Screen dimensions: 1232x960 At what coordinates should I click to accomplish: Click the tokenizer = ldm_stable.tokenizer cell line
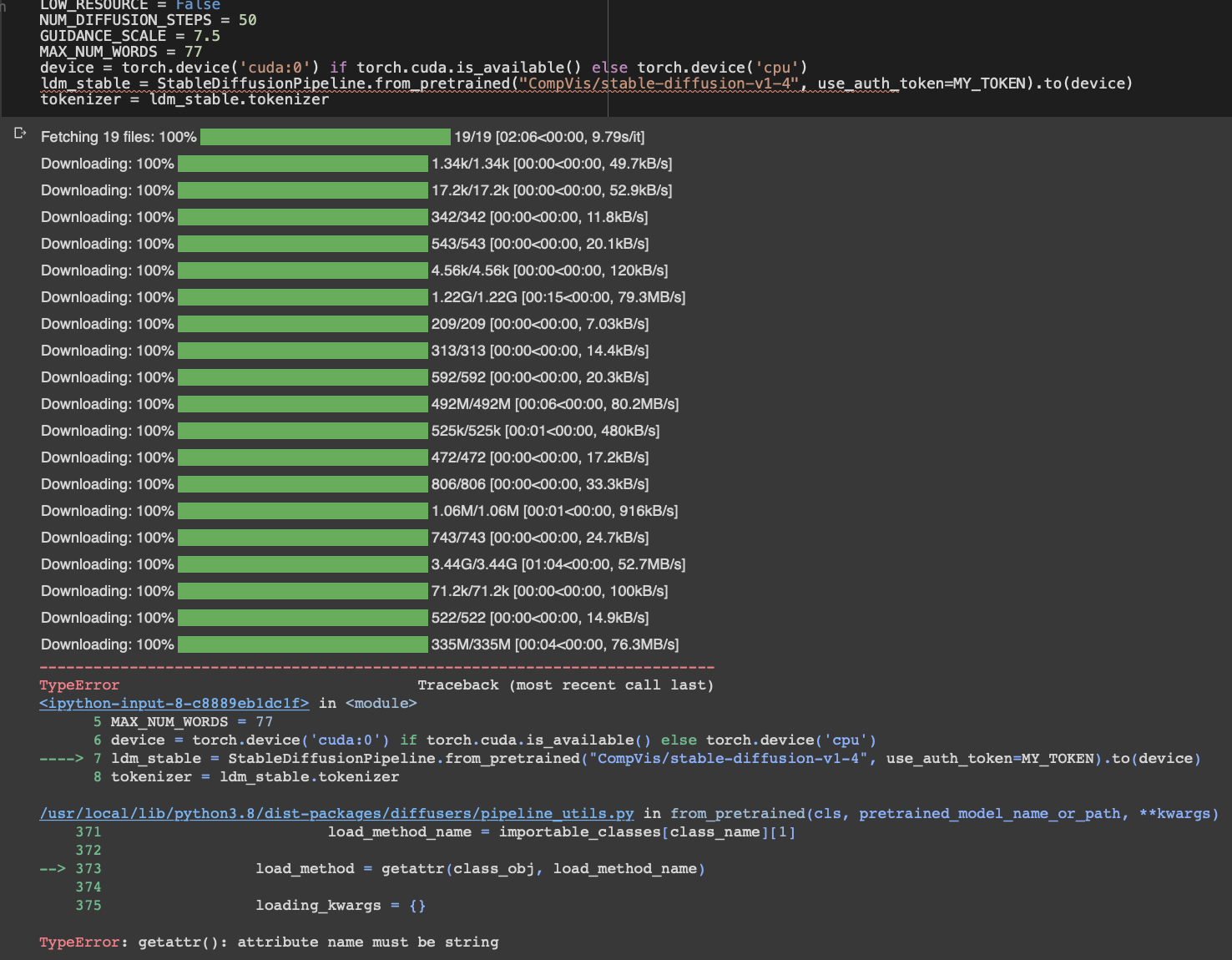tap(184, 99)
